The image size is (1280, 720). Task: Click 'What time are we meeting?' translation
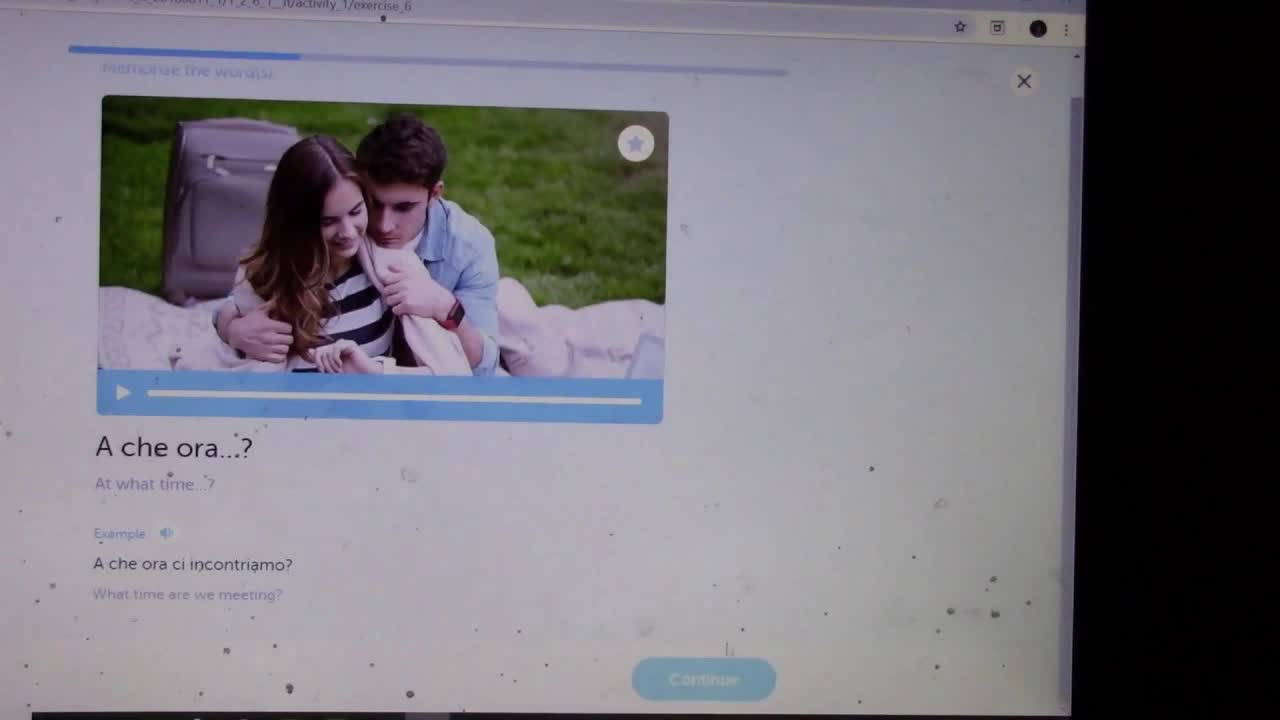188,594
